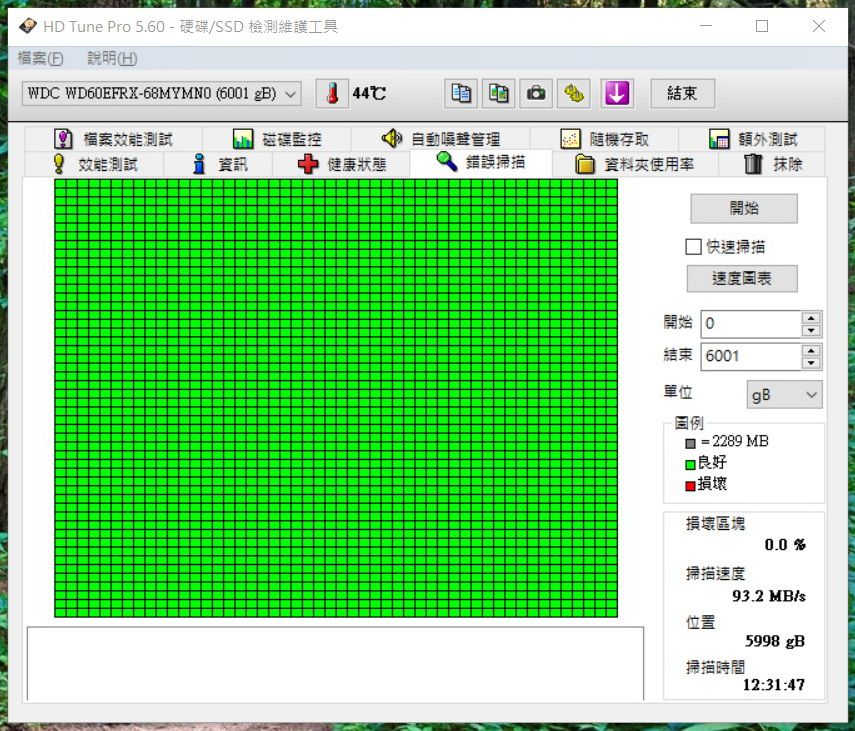Click the empty log text area below grid

click(x=335, y=663)
